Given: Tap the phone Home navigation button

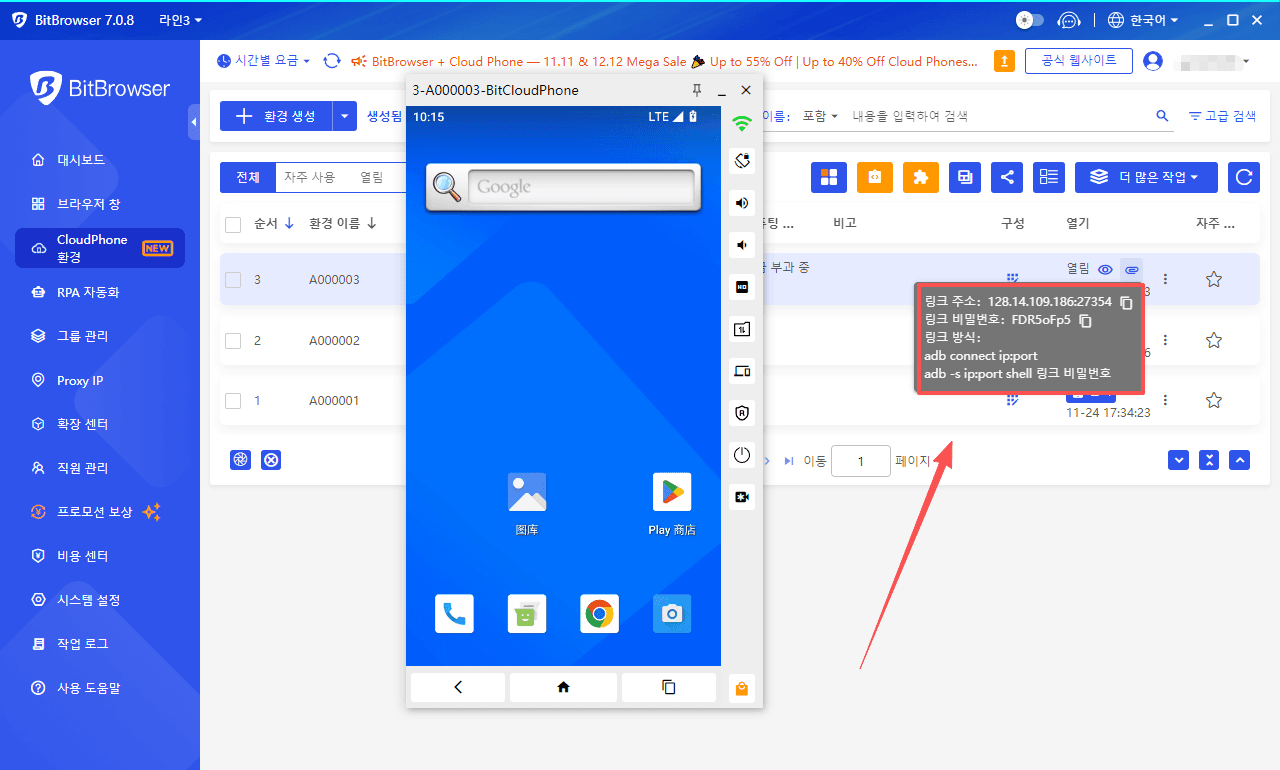Looking at the screenshot, I should (563, 687).
